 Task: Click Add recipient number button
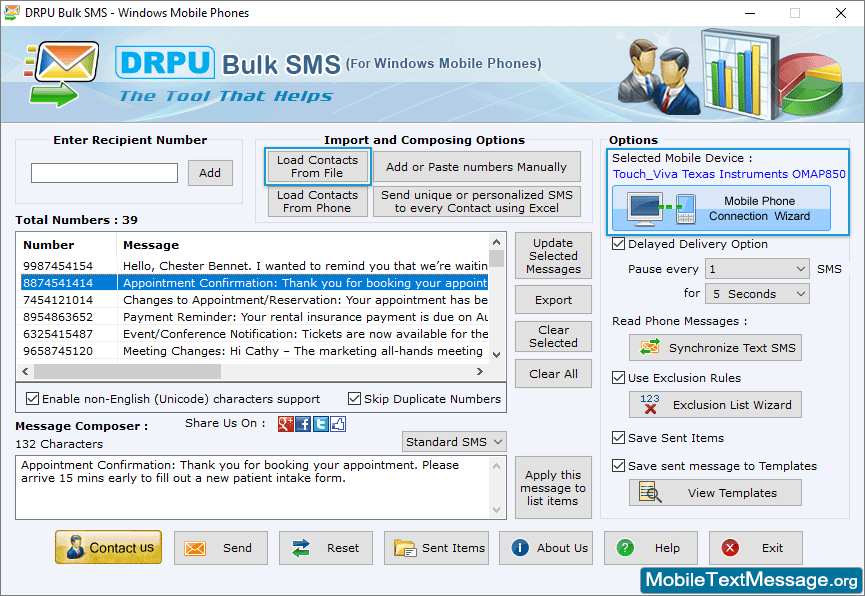210,173
